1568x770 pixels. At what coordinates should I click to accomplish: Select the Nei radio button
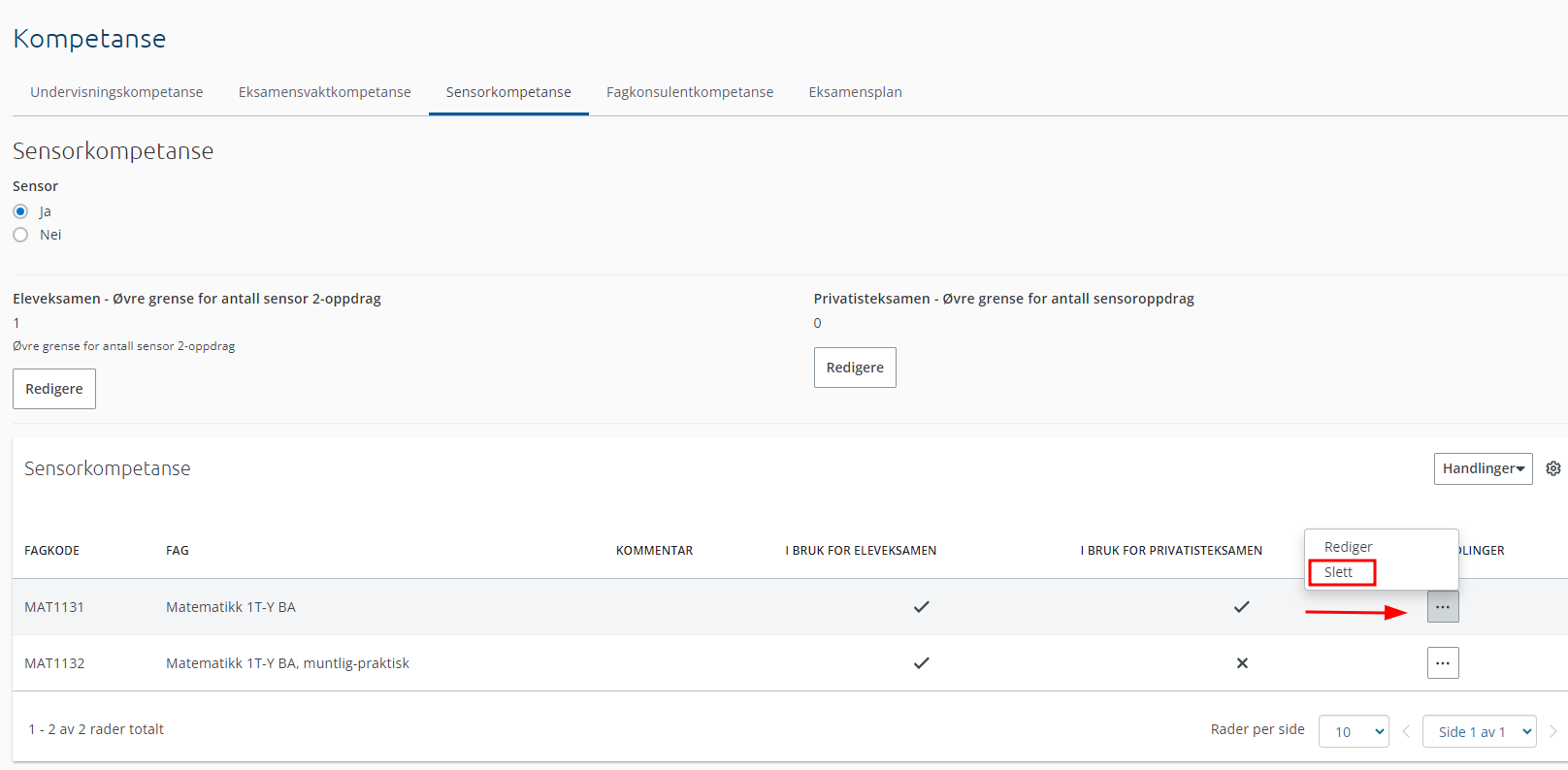(20, 235)
